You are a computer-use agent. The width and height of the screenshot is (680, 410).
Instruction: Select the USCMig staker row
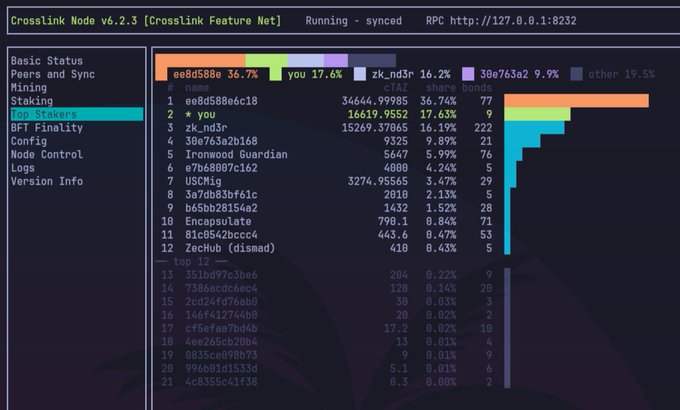pyautogui.click(x=326, y=181)
